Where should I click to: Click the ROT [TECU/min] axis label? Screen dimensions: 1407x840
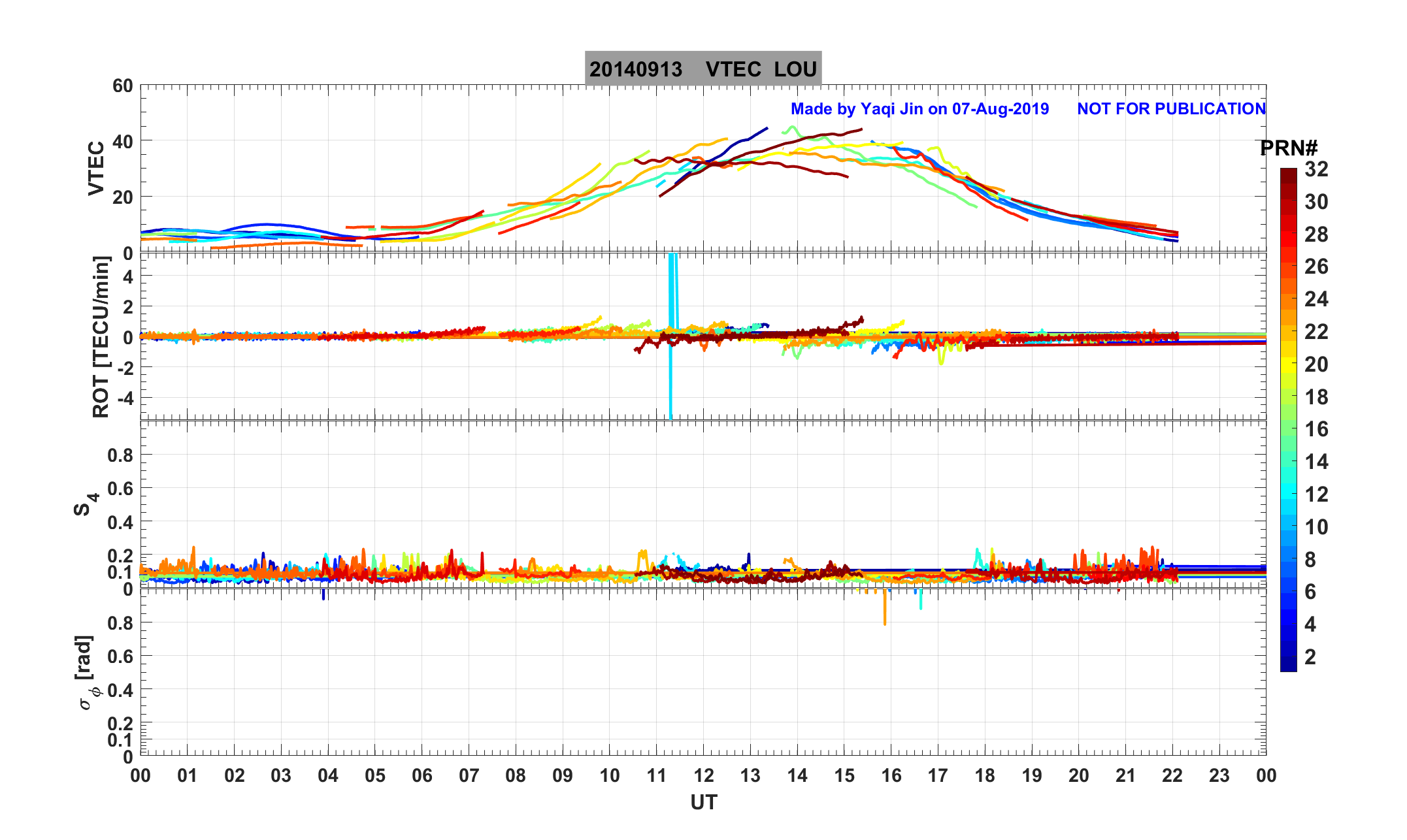101,336
